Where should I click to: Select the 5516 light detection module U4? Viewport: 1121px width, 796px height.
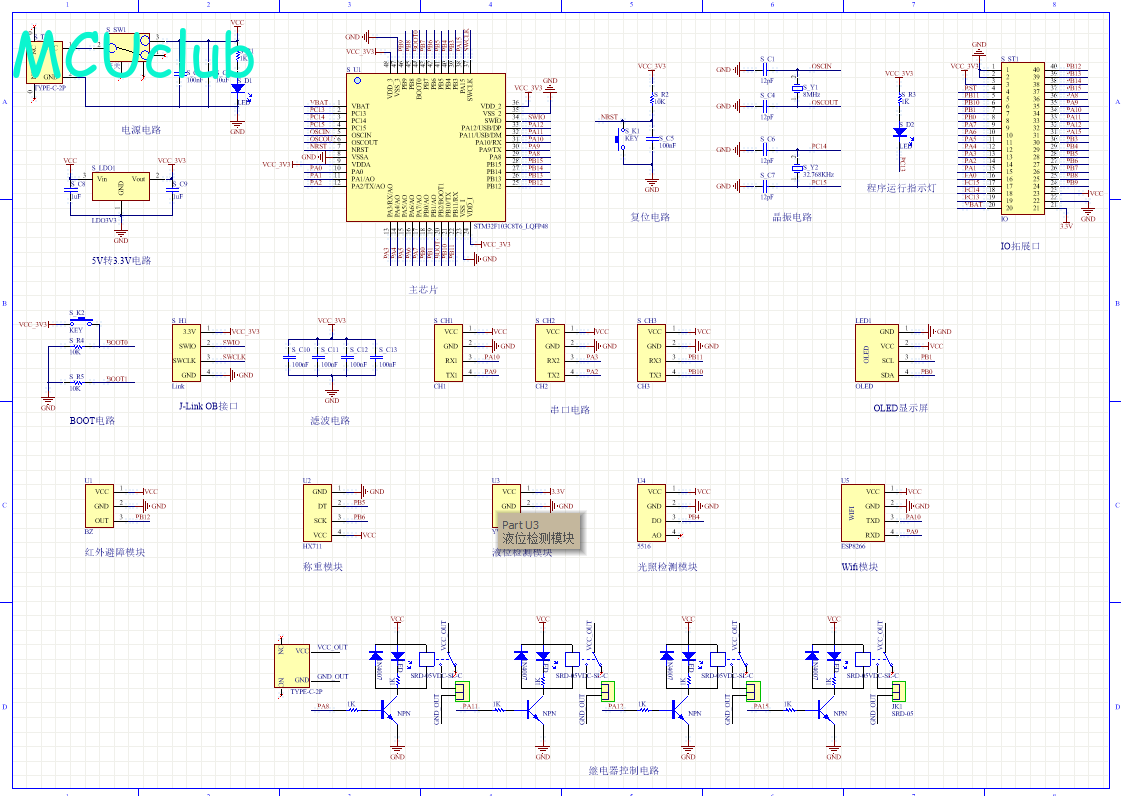click(652, 514)
